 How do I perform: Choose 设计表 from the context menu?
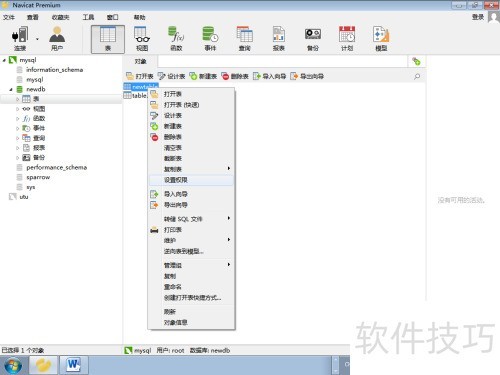(191, 115)
